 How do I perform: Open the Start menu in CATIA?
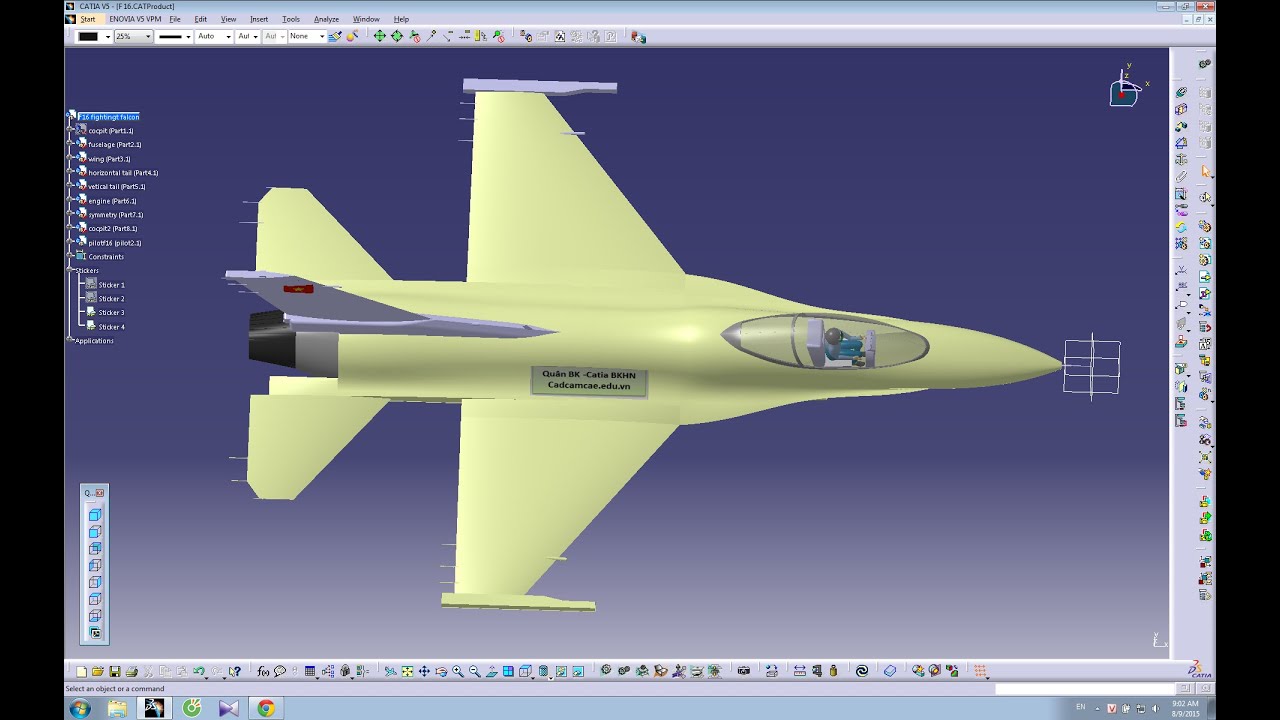88,19
